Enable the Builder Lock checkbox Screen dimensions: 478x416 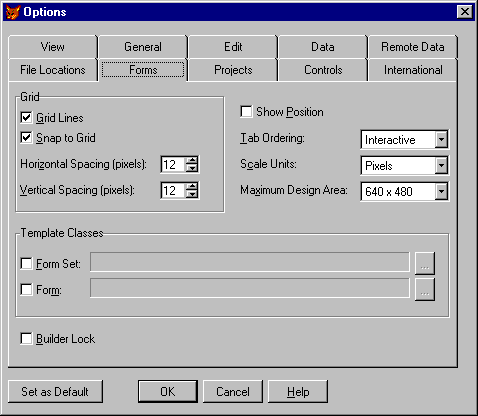[26, 339]
